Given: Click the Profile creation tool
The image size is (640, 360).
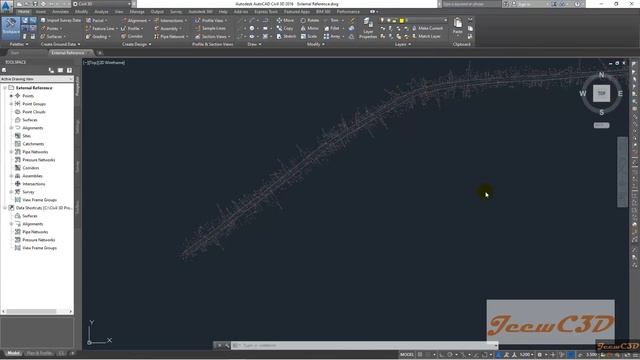Looking at the screenshot, I should (x=132, y=29).
